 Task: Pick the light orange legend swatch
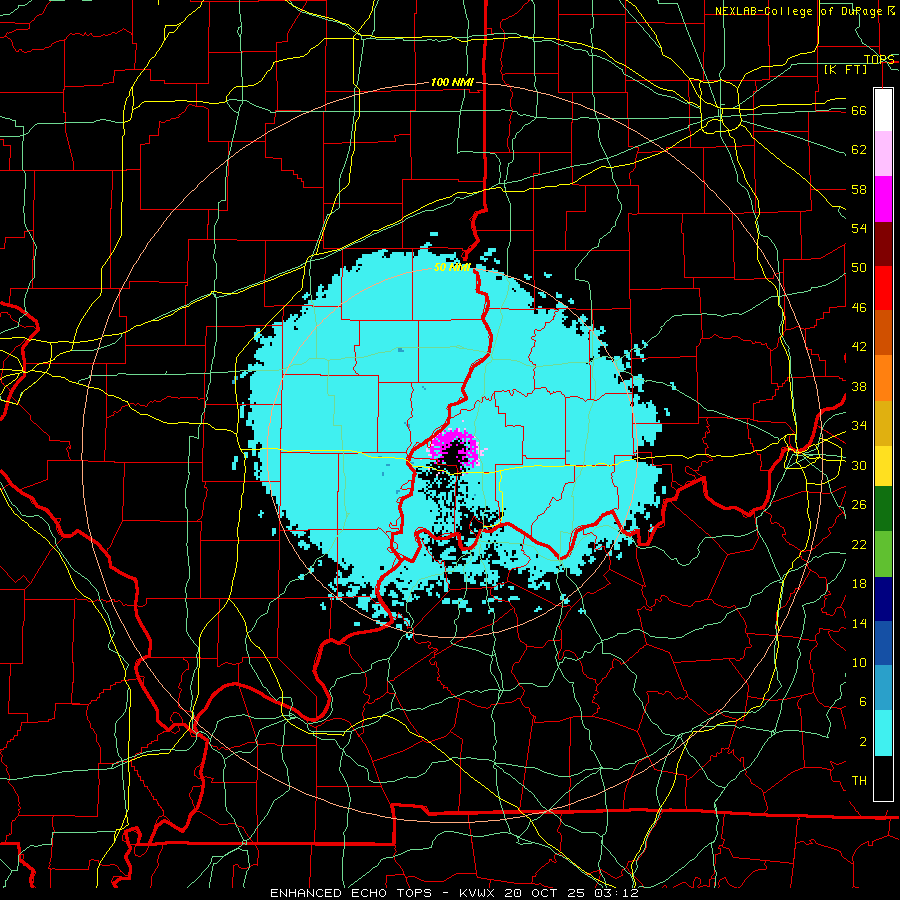[883, 378]
